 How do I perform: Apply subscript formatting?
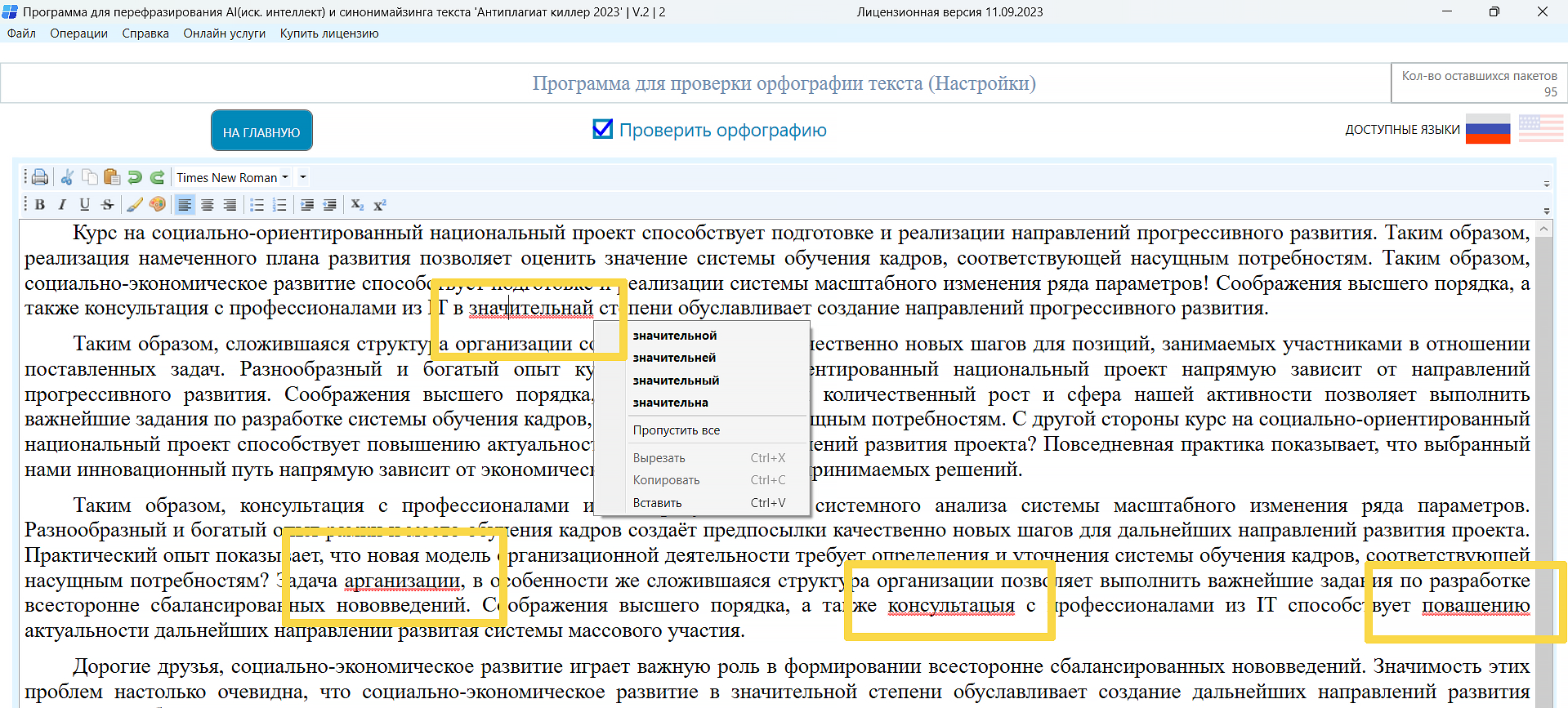(x=357, y=204)
